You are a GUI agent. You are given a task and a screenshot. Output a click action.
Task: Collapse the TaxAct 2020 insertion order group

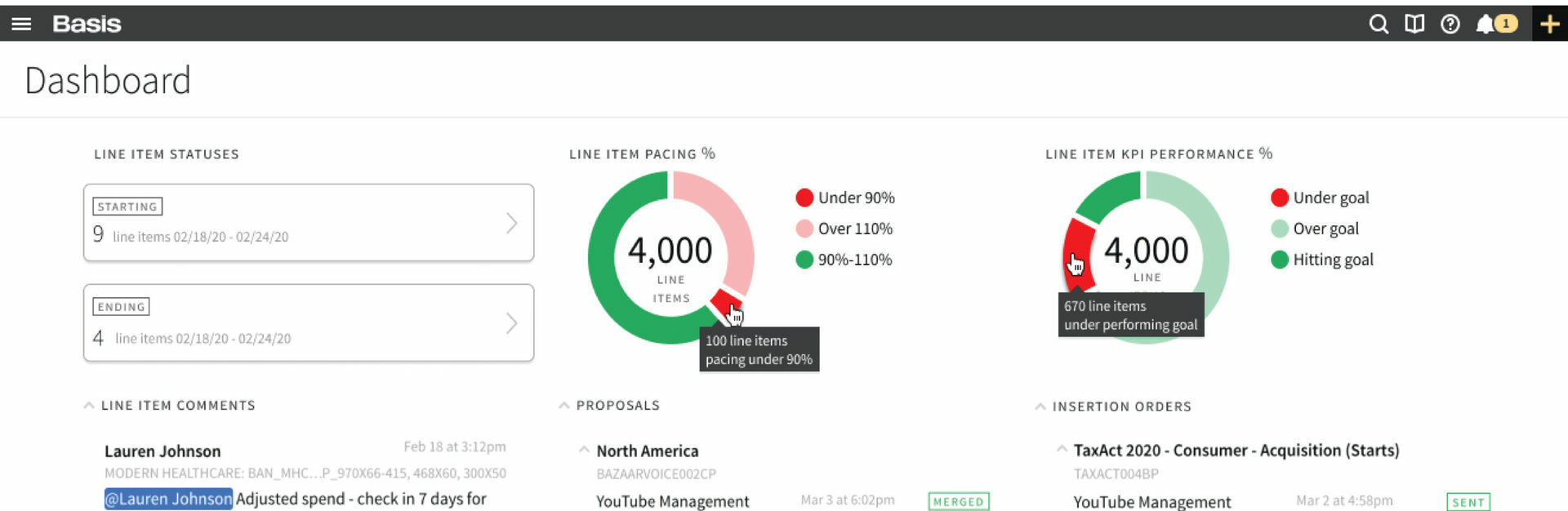[1062, 449]
